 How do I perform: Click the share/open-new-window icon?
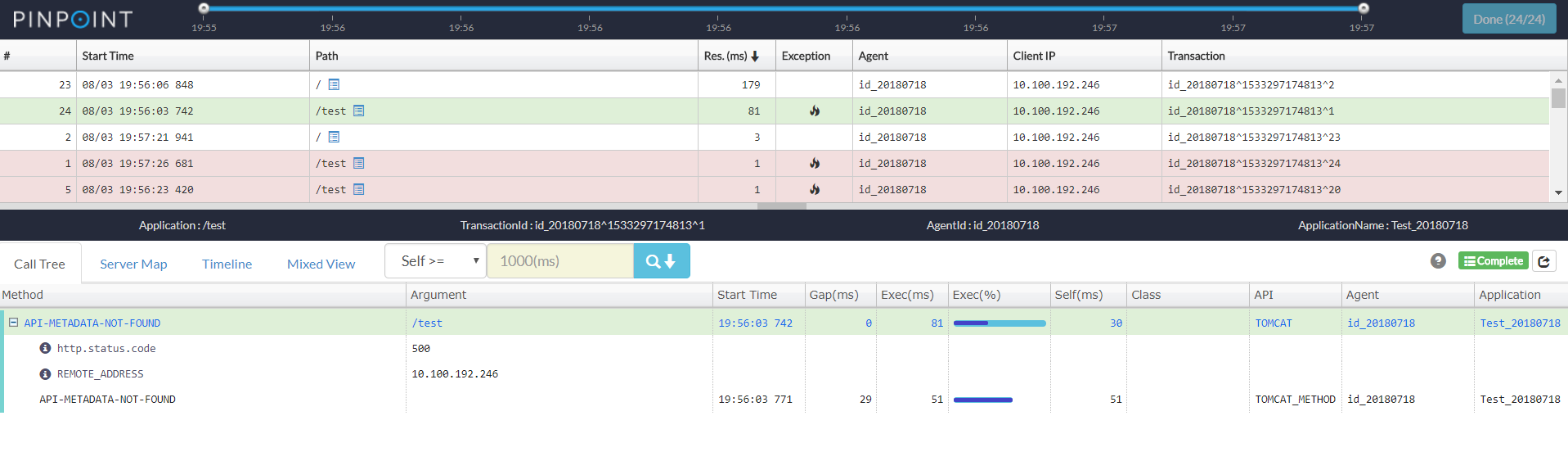click(1544, 261)
